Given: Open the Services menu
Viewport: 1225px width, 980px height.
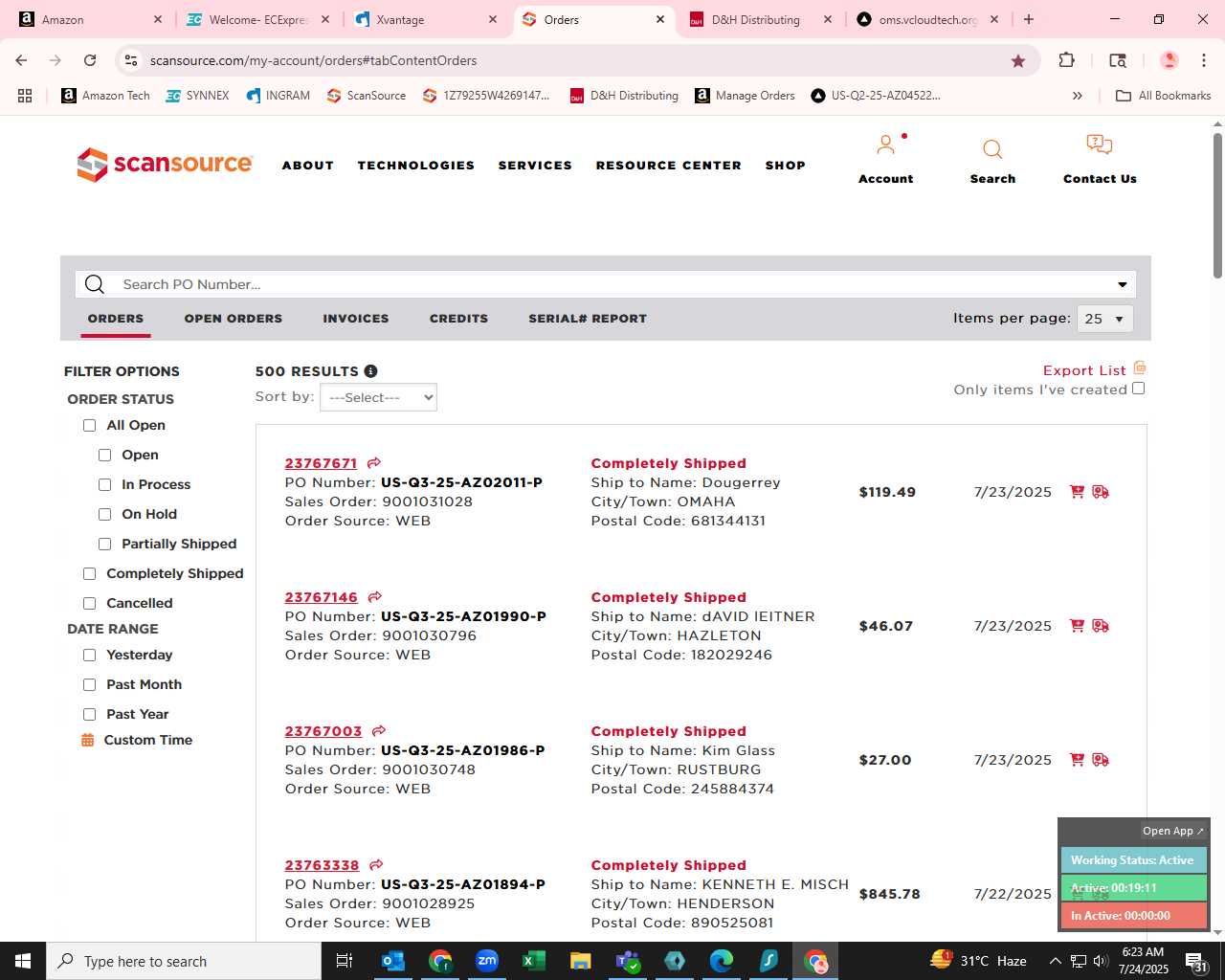Looking at the screenshot, I should point(535,166).
